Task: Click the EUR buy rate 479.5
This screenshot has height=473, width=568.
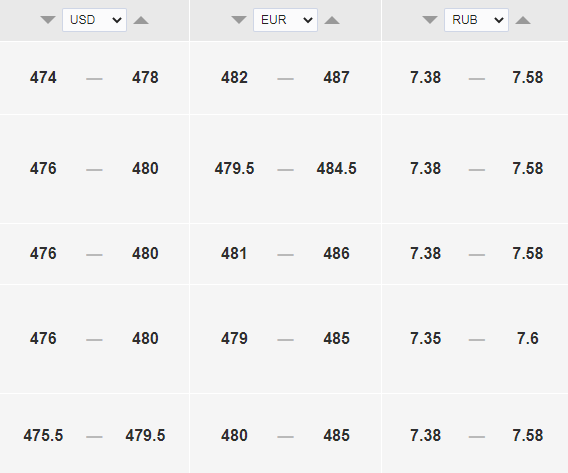Action: 234,168
